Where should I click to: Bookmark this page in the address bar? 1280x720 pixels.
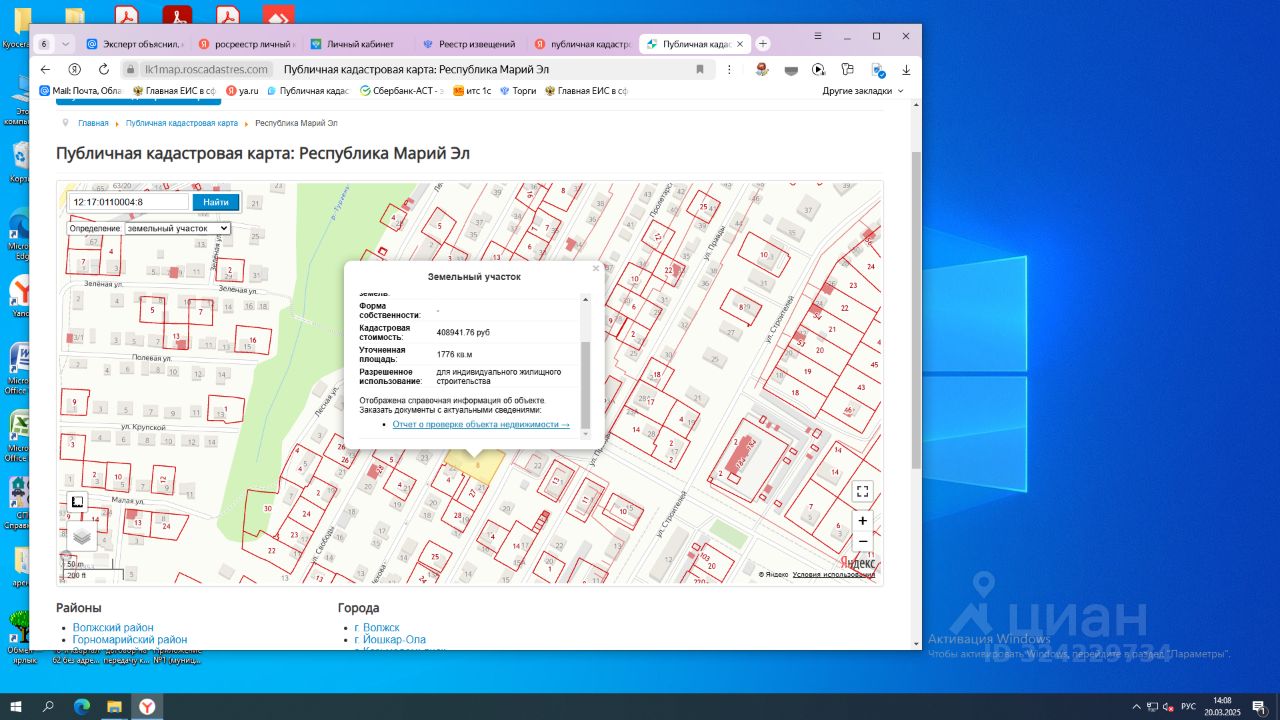pos(700,70)
